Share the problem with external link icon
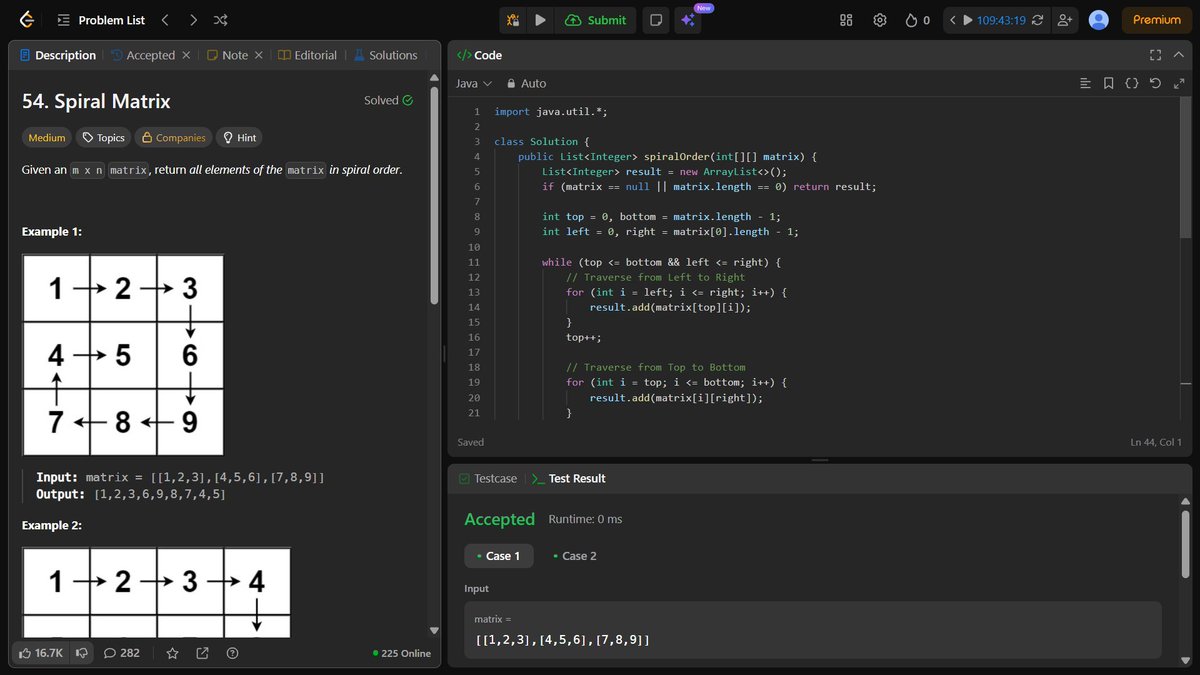The image size is (1200, 675). coord(202,653)
